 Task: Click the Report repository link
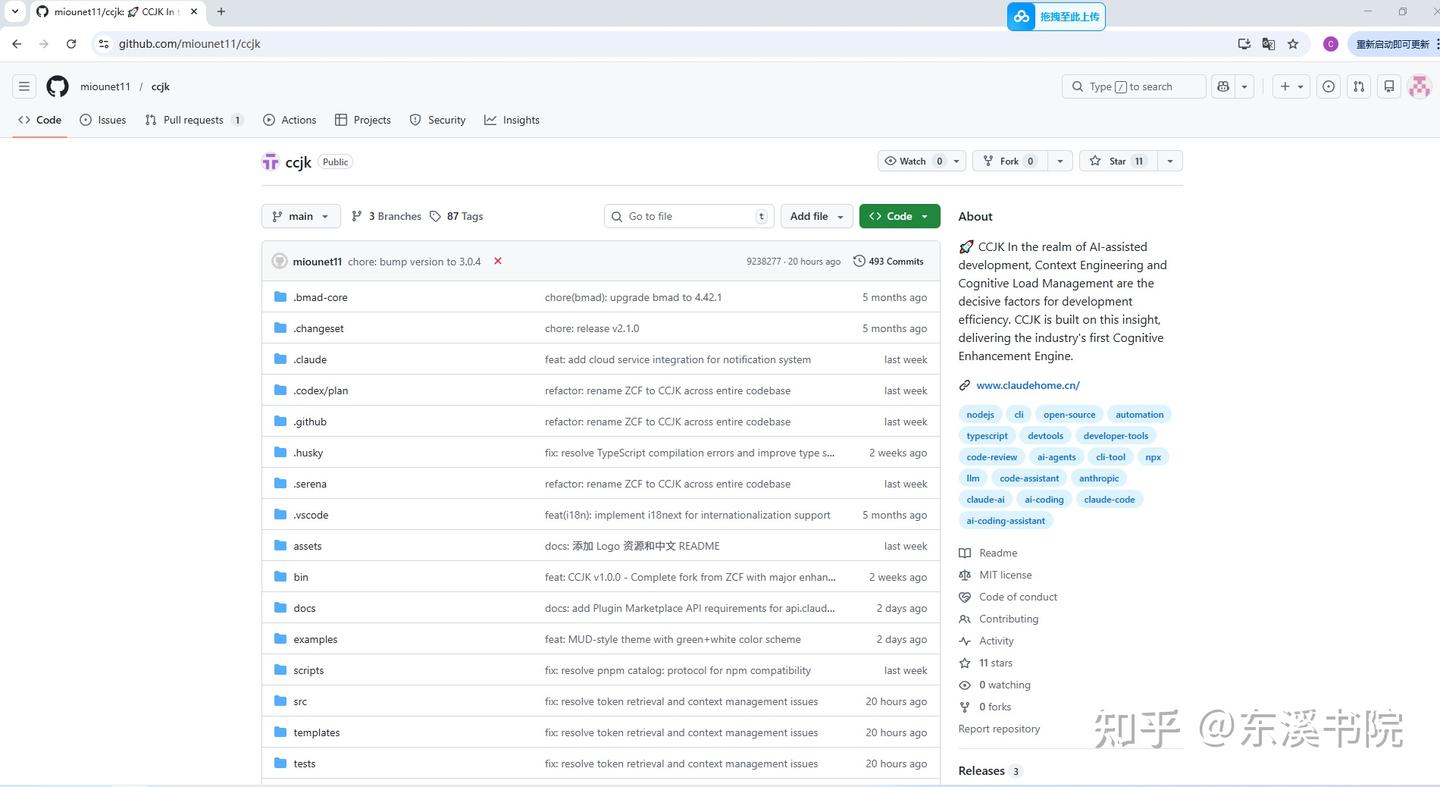click(999, 729)
